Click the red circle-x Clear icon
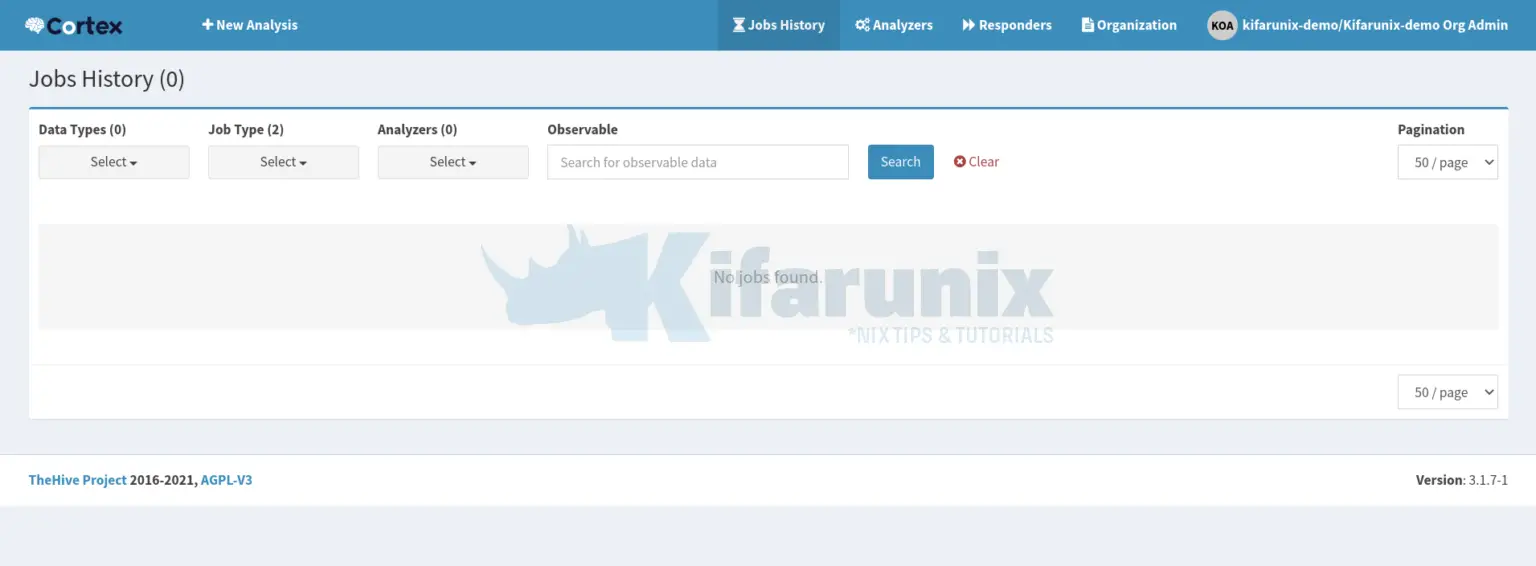 tap(960, 162)
